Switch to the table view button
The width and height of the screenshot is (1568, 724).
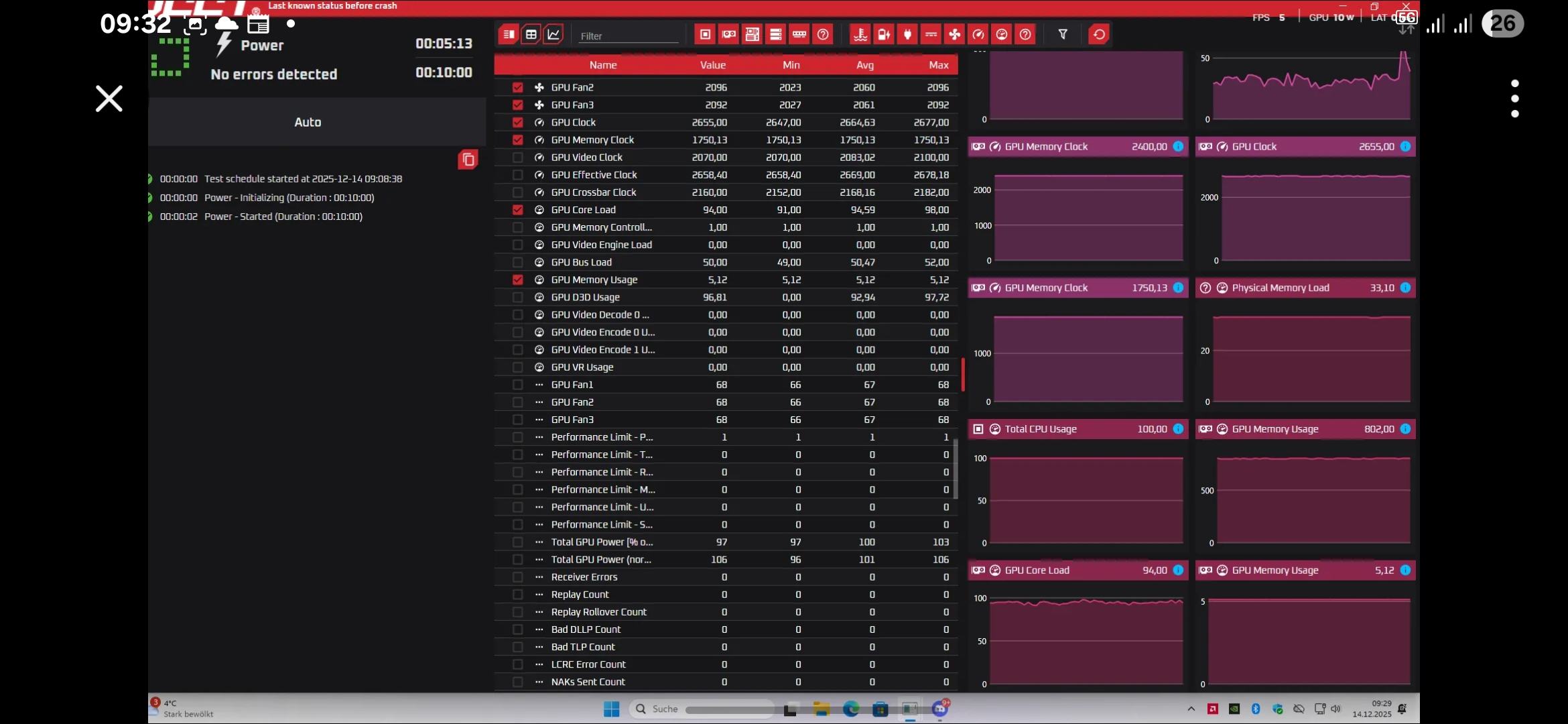pos(531,34)
